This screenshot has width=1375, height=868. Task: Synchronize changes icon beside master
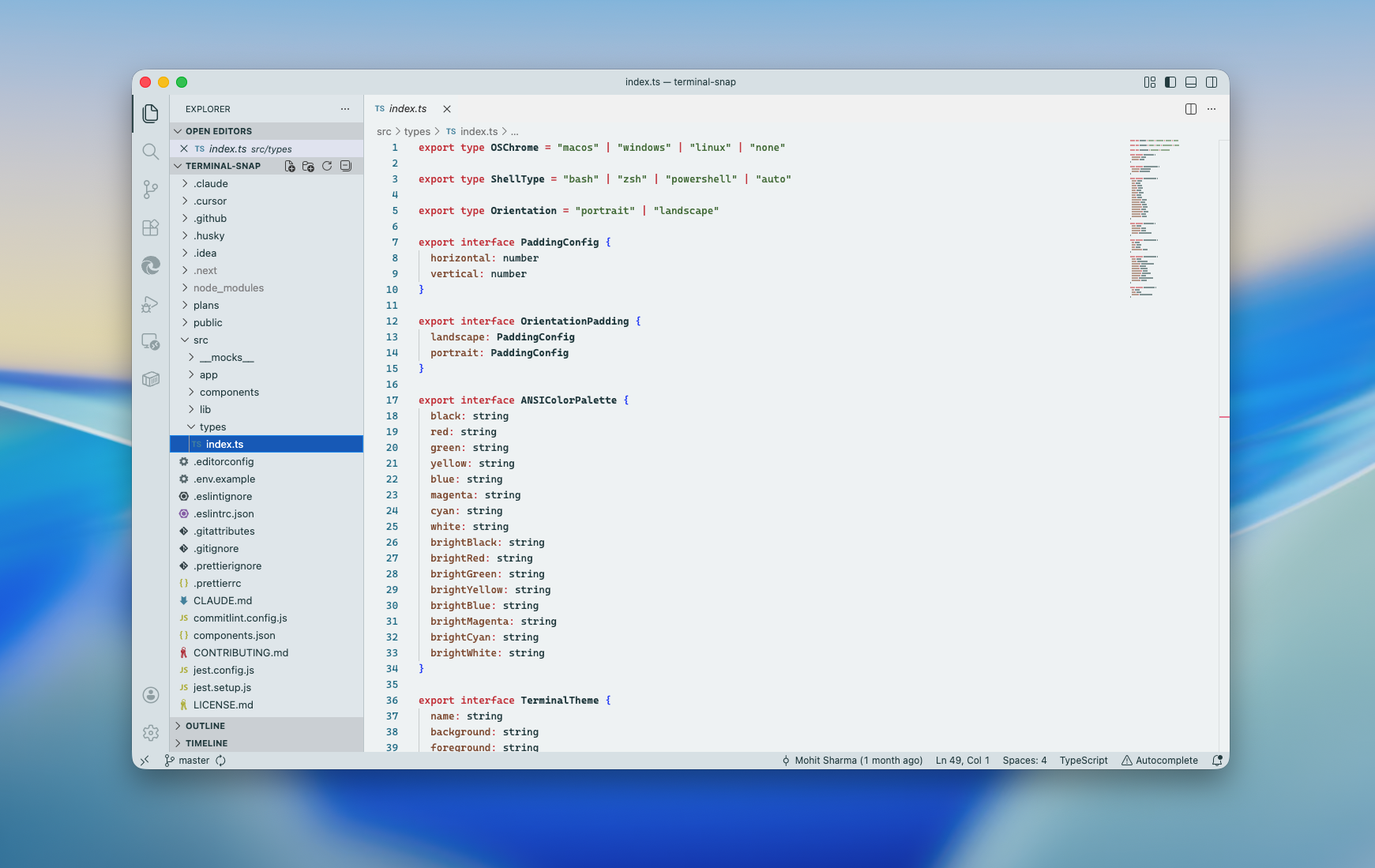[x=221, y=761]
